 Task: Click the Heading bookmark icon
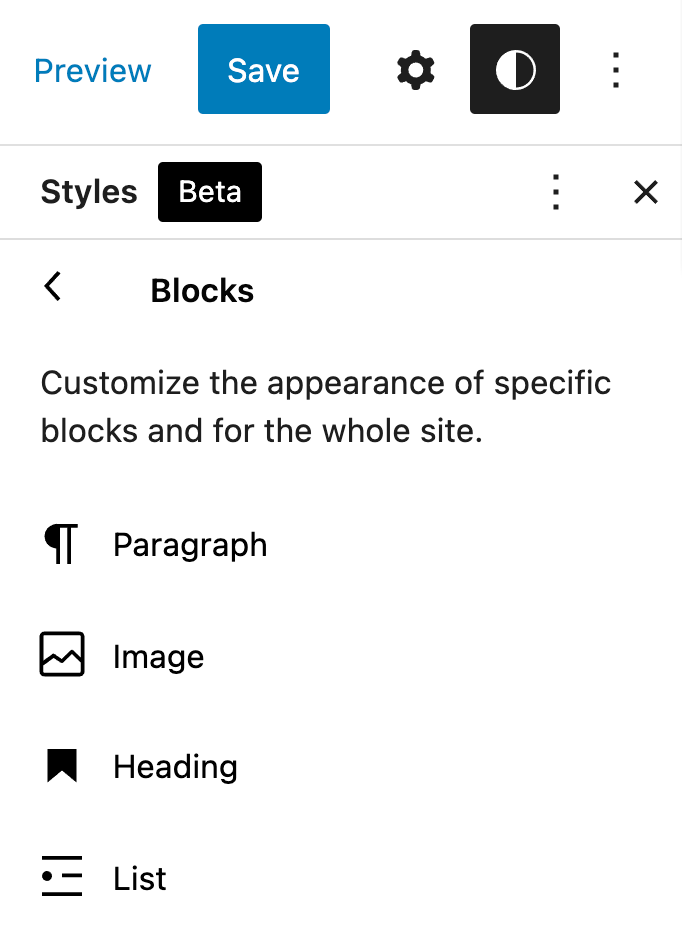(61, 767)
